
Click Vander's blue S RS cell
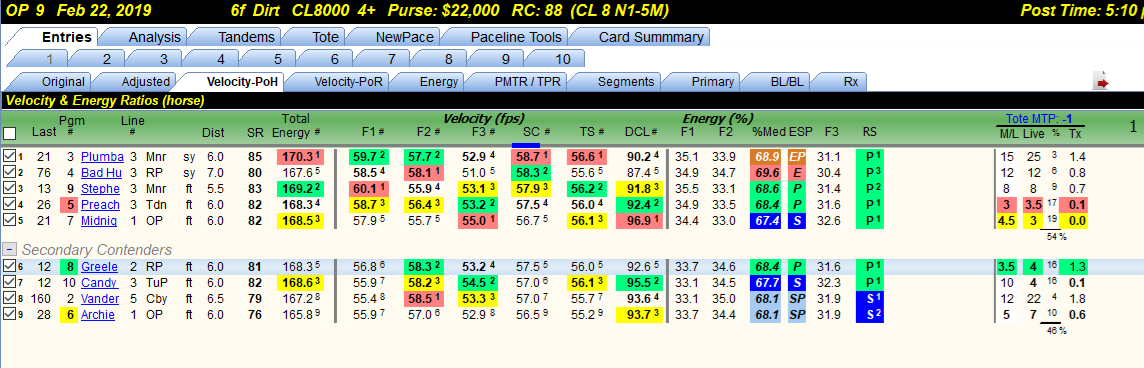(871, 299)
